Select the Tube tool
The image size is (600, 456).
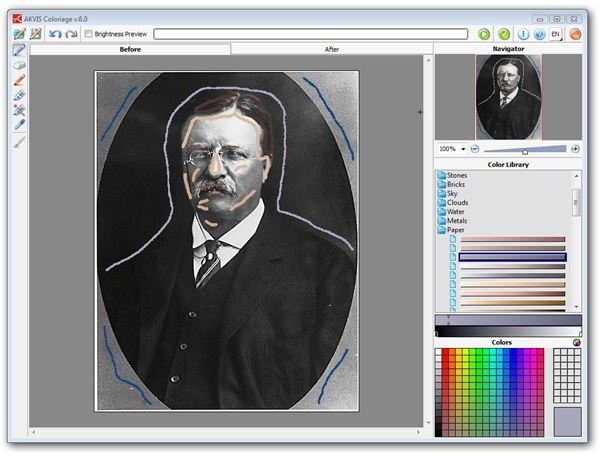(19, 95)
